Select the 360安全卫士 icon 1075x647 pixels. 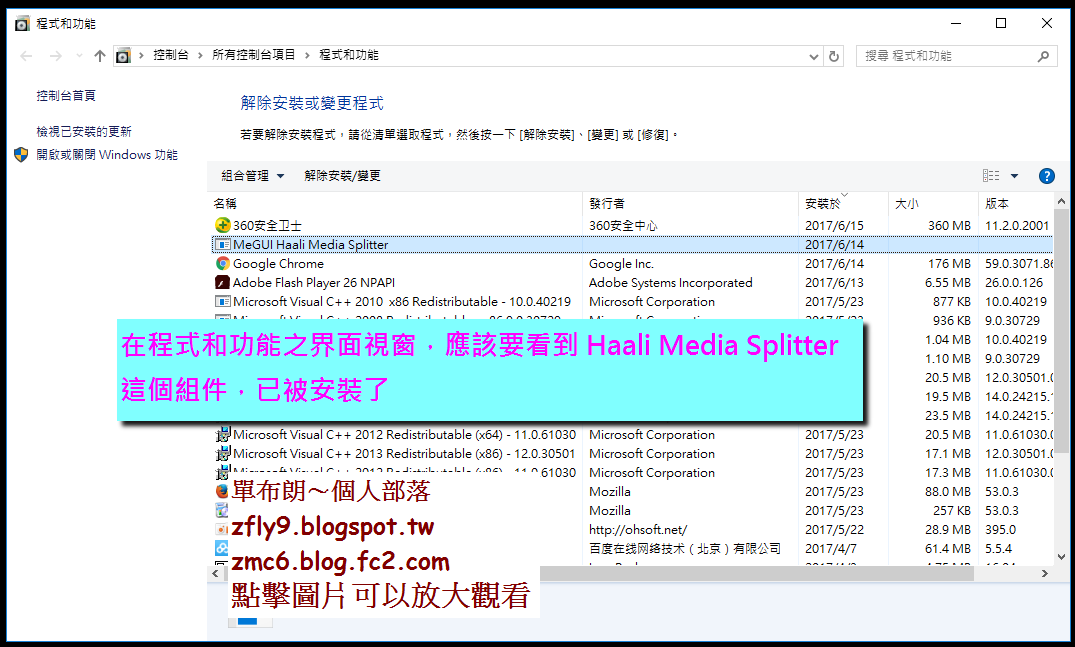point(223,225)
